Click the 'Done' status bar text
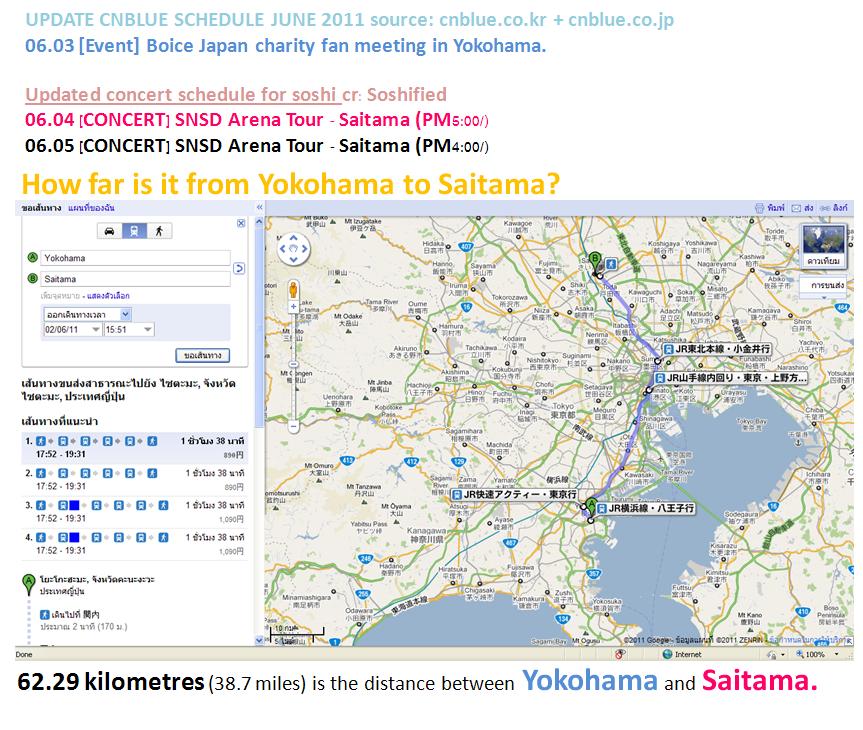 [x=24, y=655]
